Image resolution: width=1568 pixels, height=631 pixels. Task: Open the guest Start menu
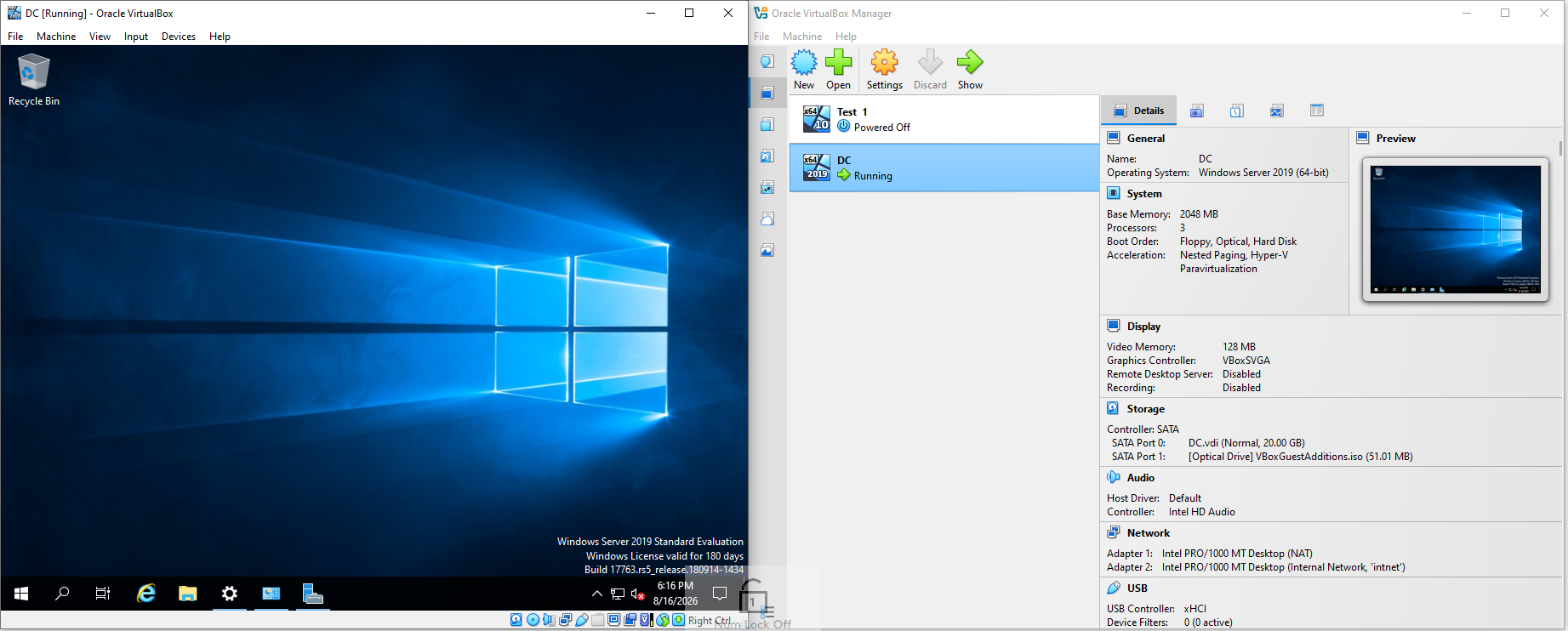(x=21, y=594)
